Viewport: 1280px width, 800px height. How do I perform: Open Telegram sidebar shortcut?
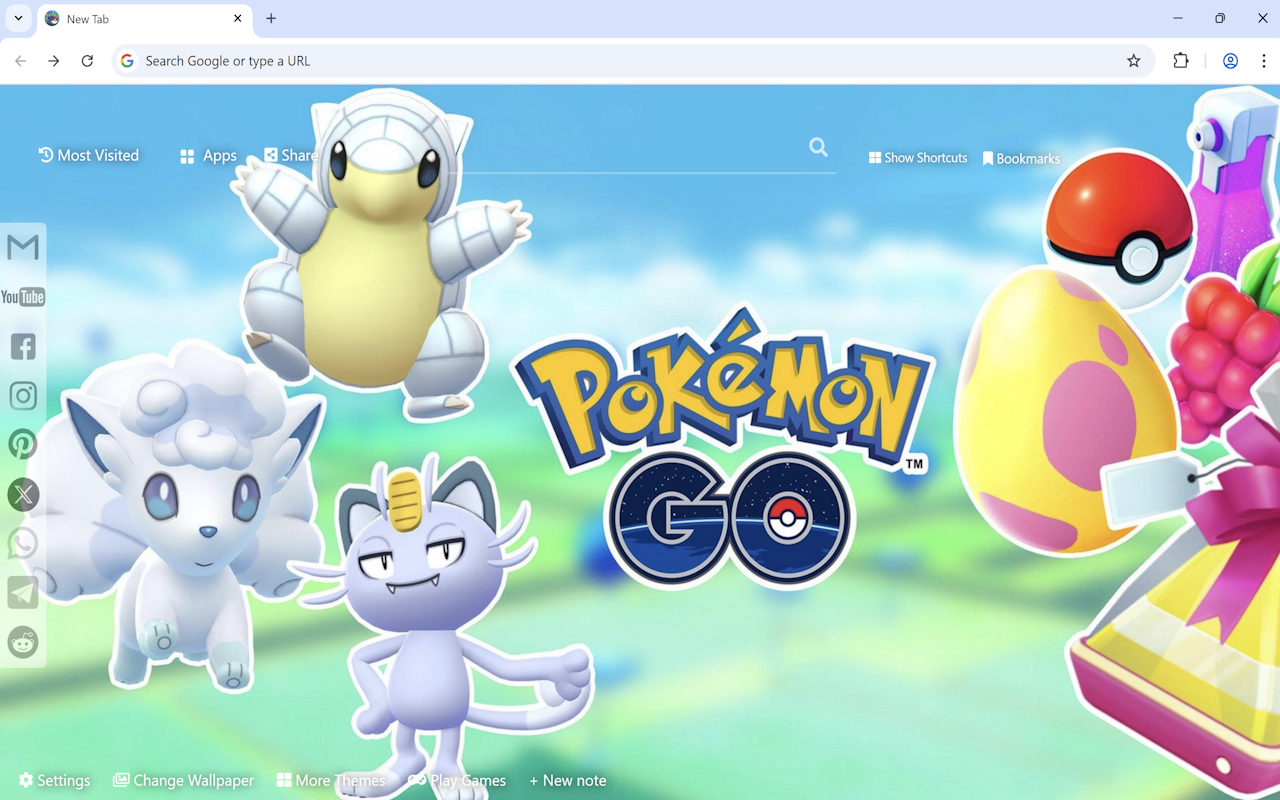click(23, 592)
